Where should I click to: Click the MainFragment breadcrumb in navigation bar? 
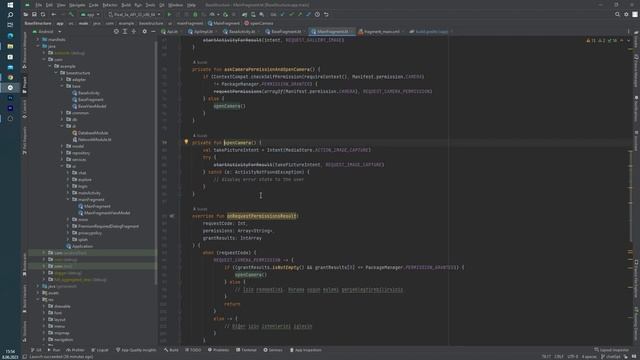coord(224,23)
